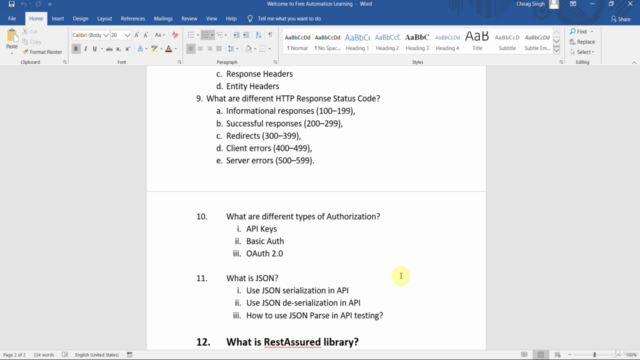Toggle Justify alignment
The width and height of the screenshot is (640, 360).
point(219,49)
